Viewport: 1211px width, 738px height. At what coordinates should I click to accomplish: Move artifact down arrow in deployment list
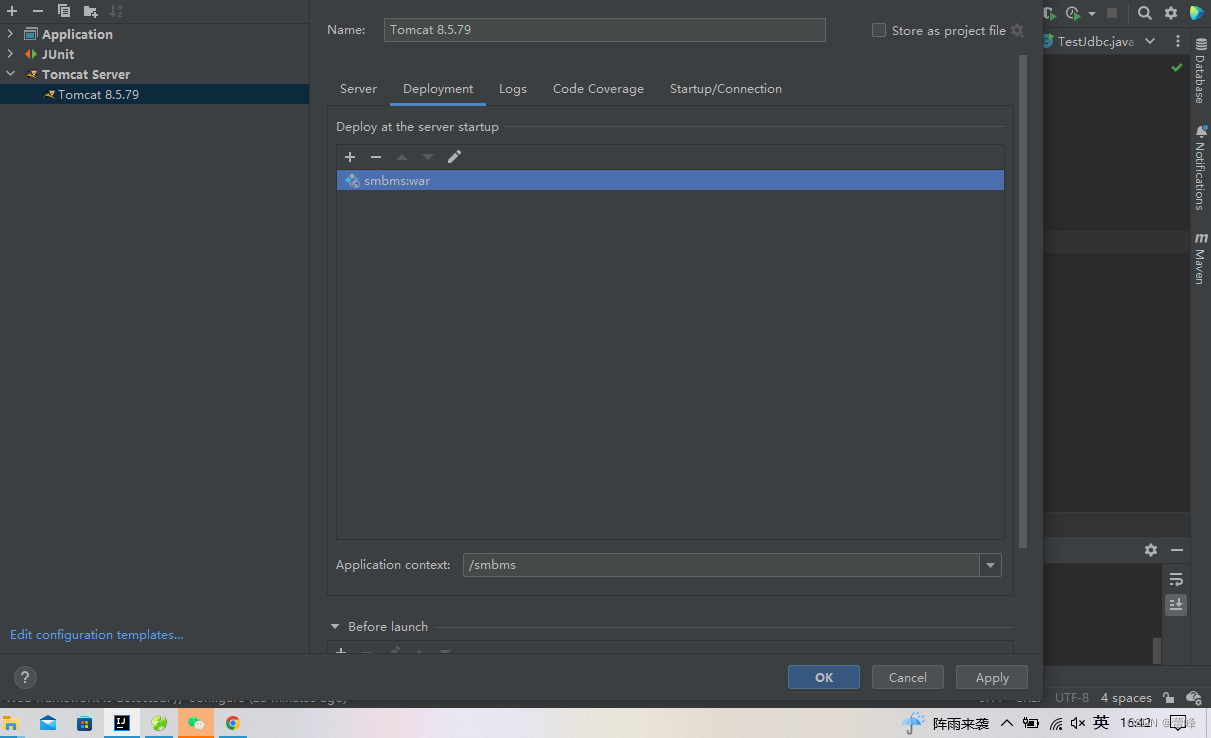428,157
